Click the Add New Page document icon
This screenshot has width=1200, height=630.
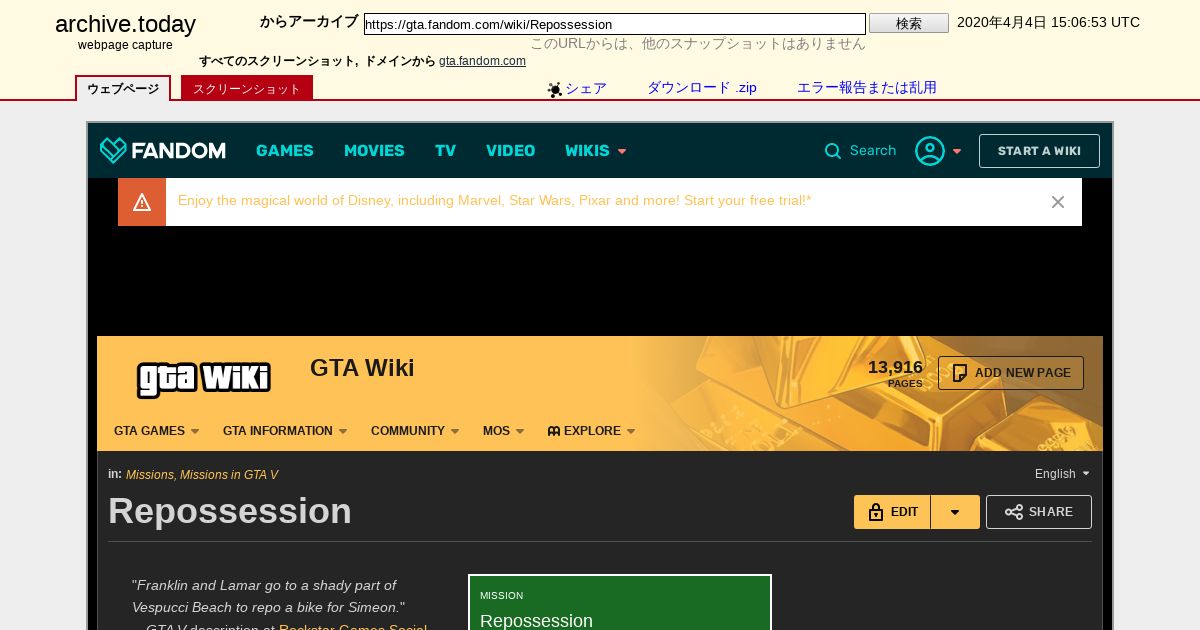[960, 373]
